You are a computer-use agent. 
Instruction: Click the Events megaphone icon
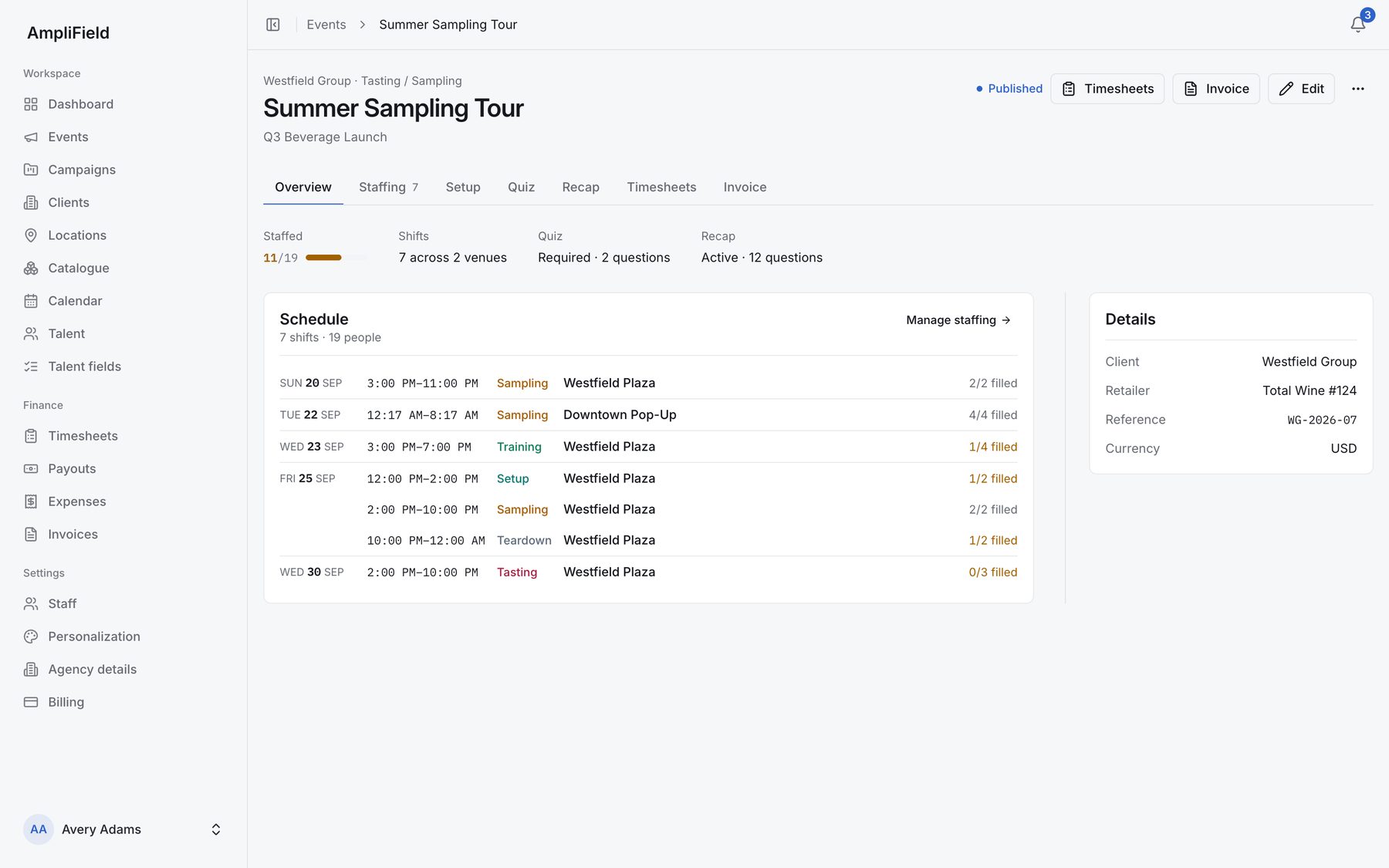(x=31, y=137)
